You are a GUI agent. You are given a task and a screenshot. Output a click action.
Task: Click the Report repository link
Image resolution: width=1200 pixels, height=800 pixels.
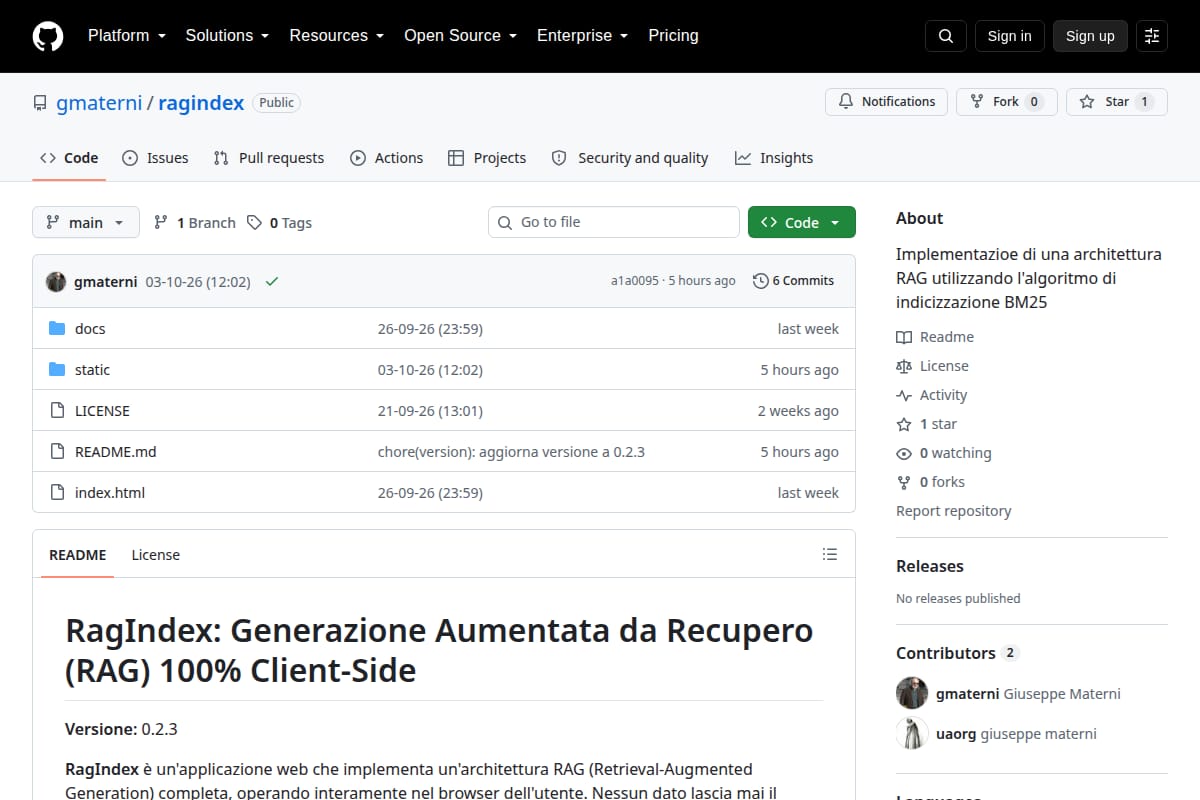954,511
